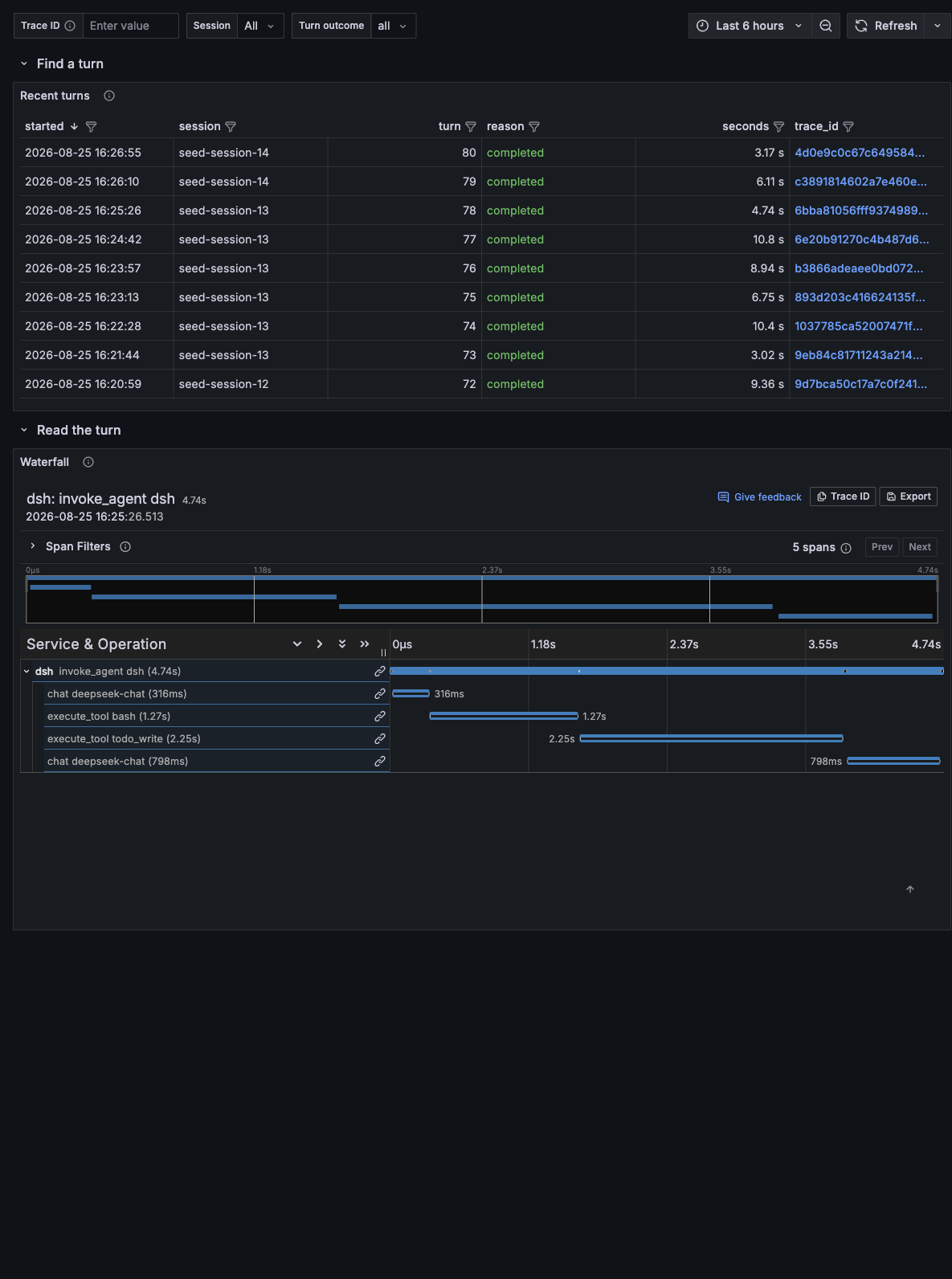Filter the reason column
Image resolution: width=952 pixels, height=1279 pixels.
(534, 127)
